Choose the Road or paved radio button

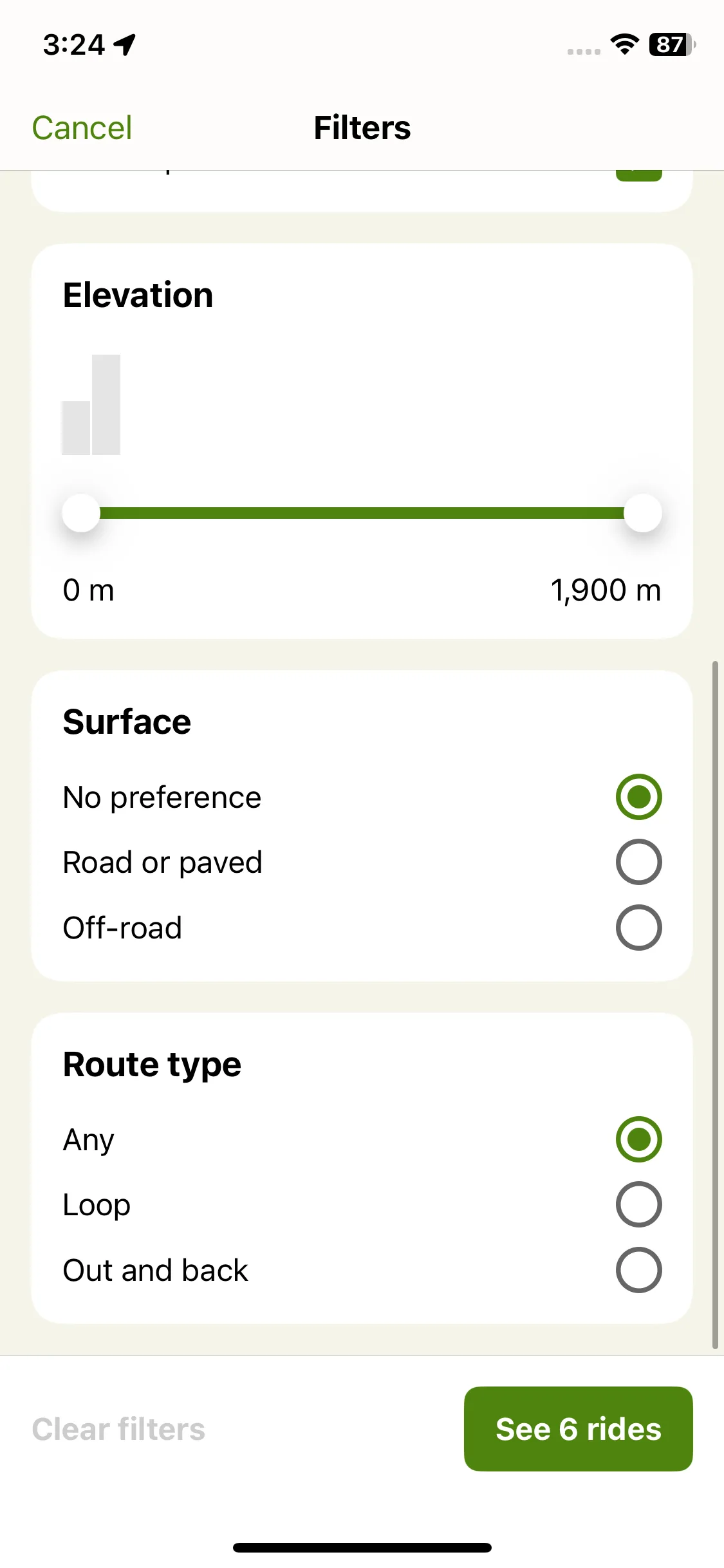638,862
